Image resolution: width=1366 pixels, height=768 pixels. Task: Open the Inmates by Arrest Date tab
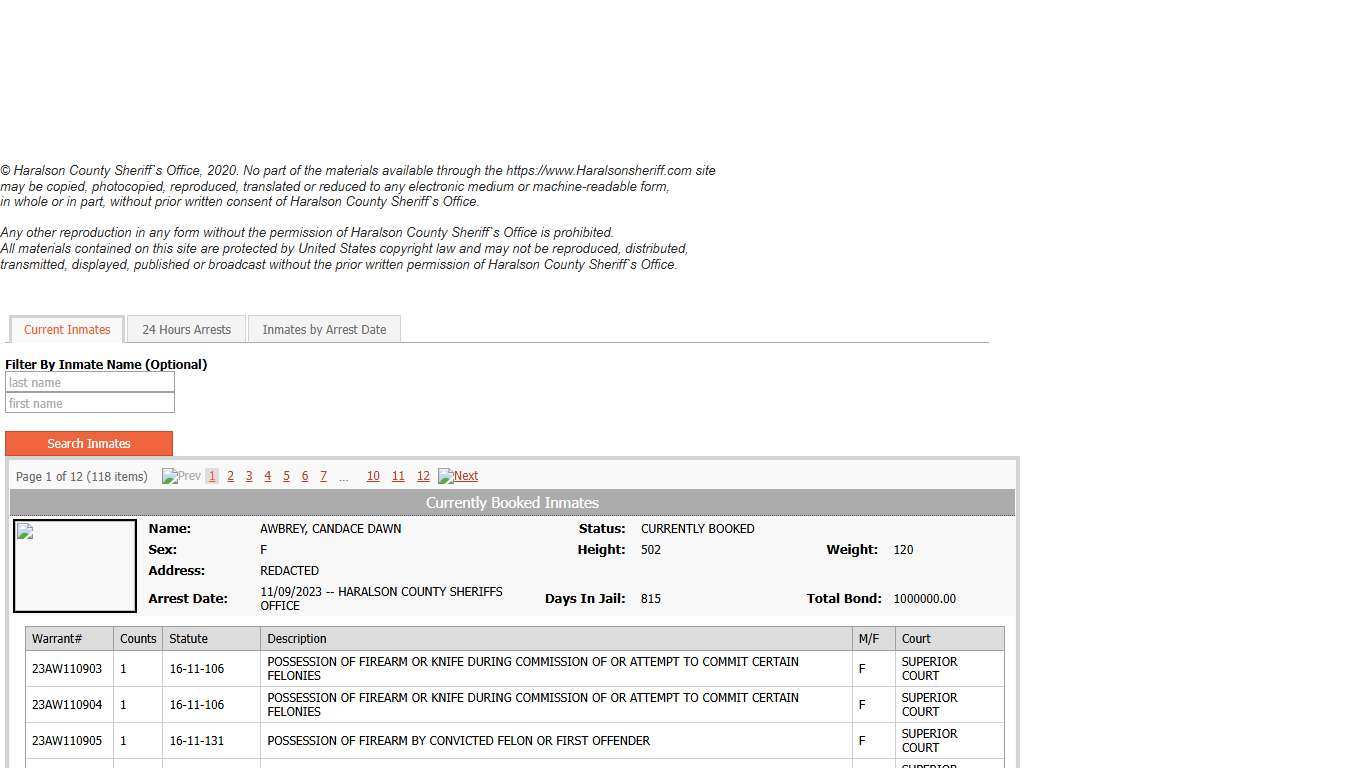[324, 329]
